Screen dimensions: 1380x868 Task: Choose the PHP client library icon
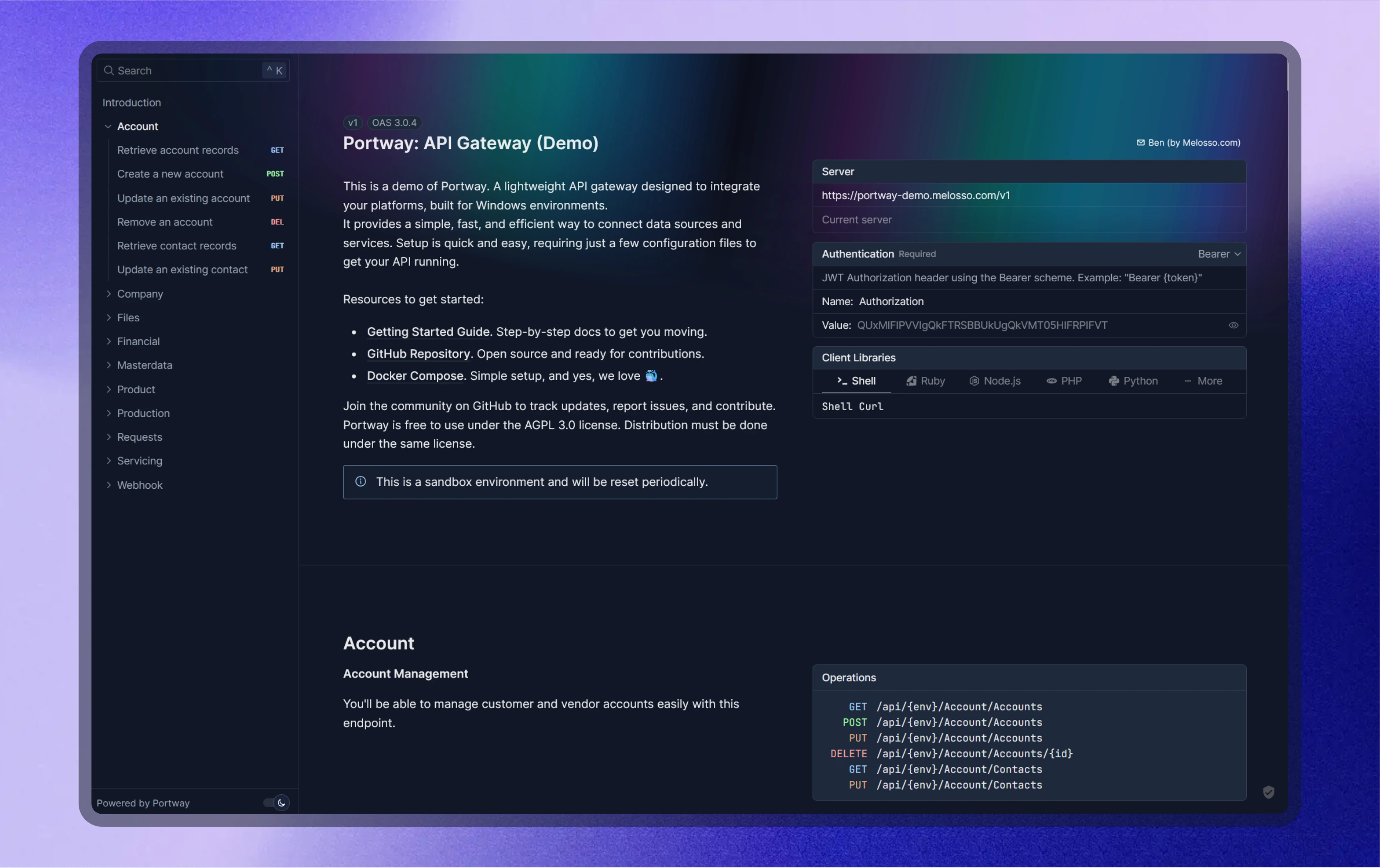pyautogui.click(x=1051, y=381)
